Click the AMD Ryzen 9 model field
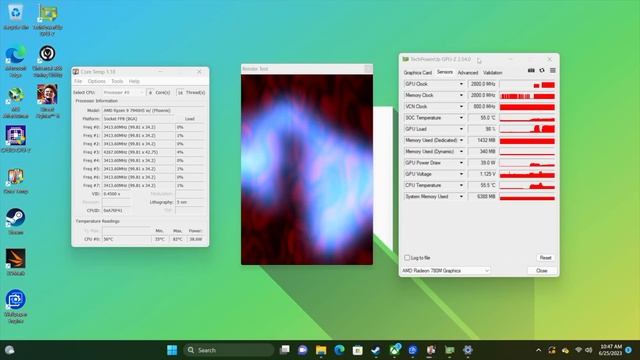640x360 pixels. [153, 111]
